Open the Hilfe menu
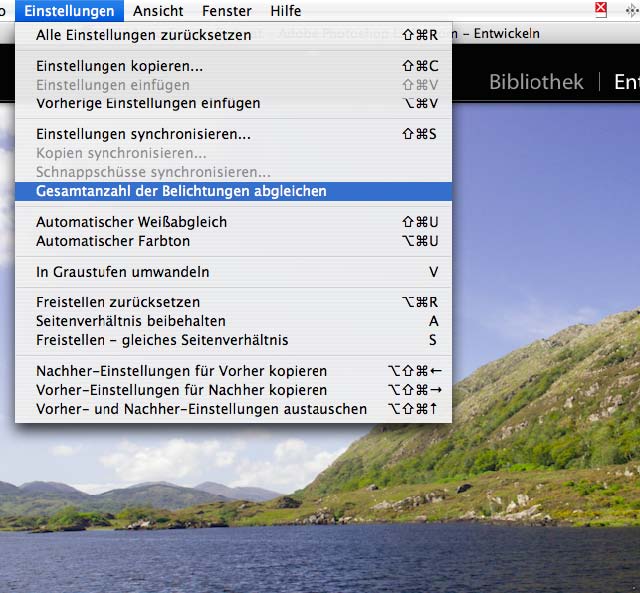The image size is (640, 593). tap(286, 11)
